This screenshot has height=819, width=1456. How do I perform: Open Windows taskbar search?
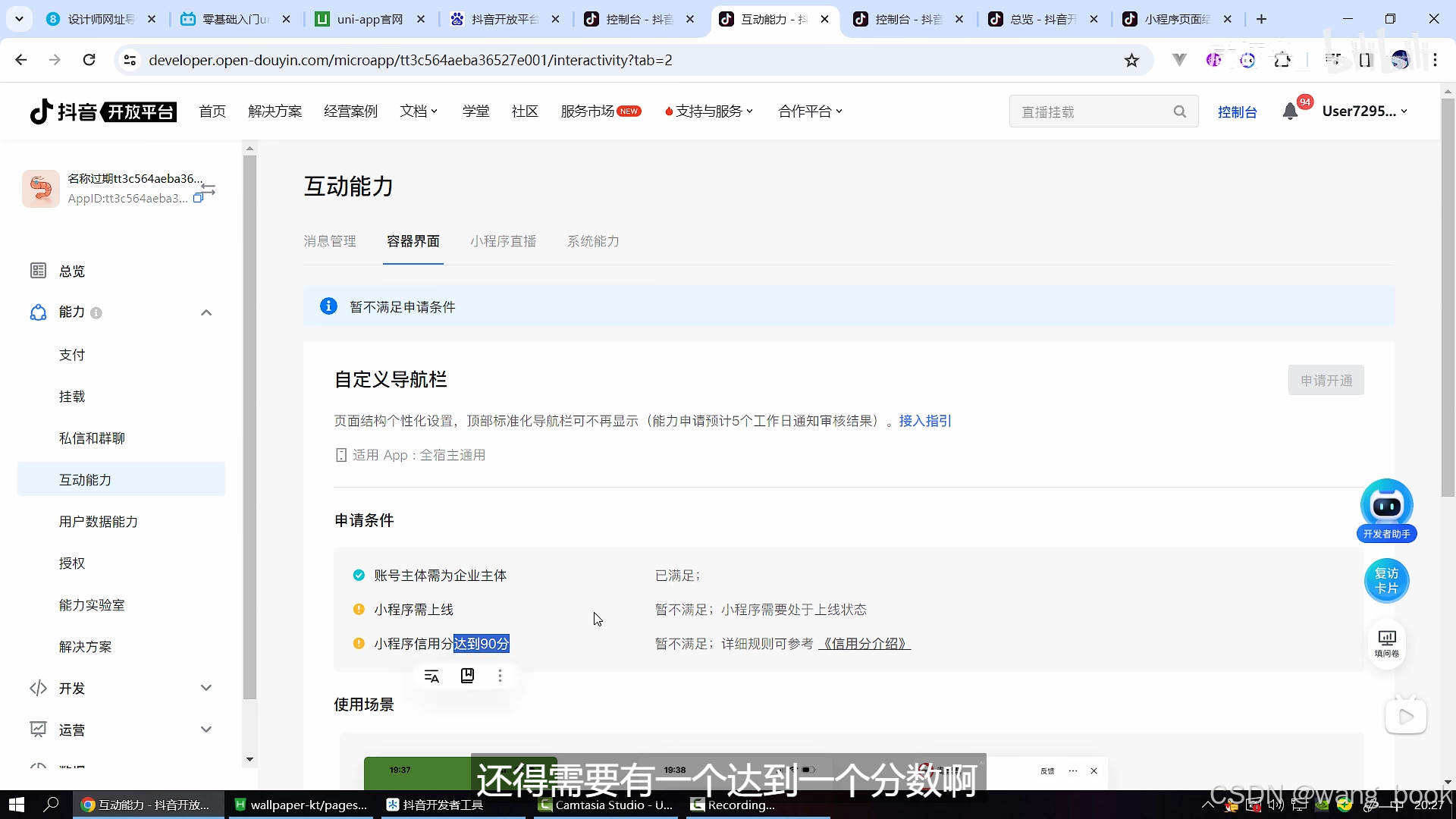pyautogui.click(x=51, y=805)
